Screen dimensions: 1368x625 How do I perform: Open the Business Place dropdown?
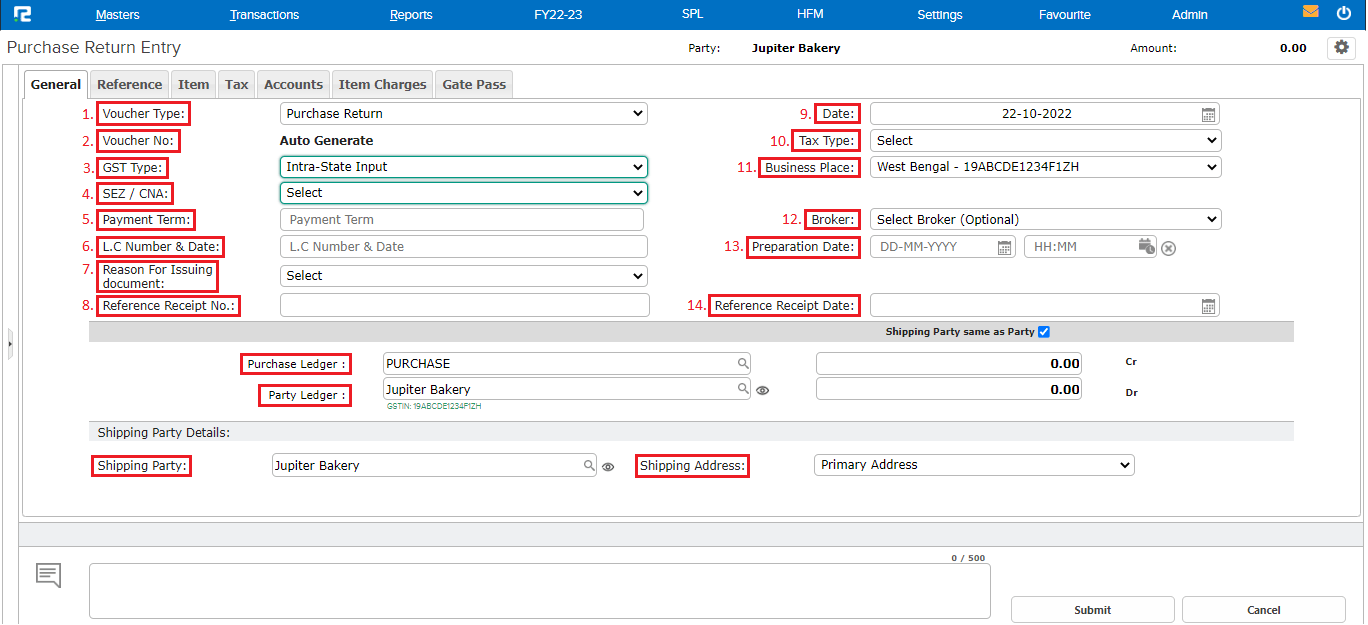(1045, 167)
